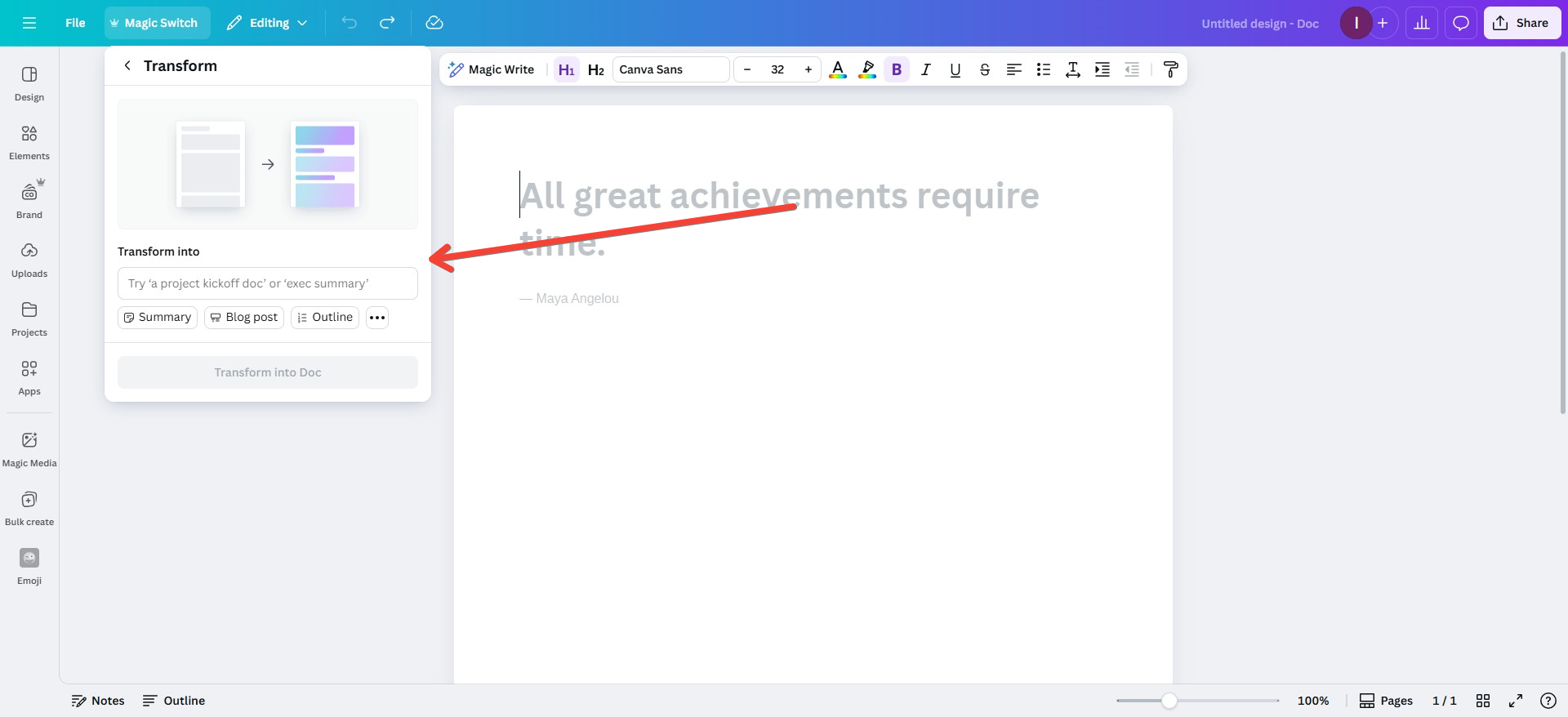Open the Apps sidebar tab
Image resolution: width=1568 pixels, height=717 pixels.
click(x=29, y=378)
